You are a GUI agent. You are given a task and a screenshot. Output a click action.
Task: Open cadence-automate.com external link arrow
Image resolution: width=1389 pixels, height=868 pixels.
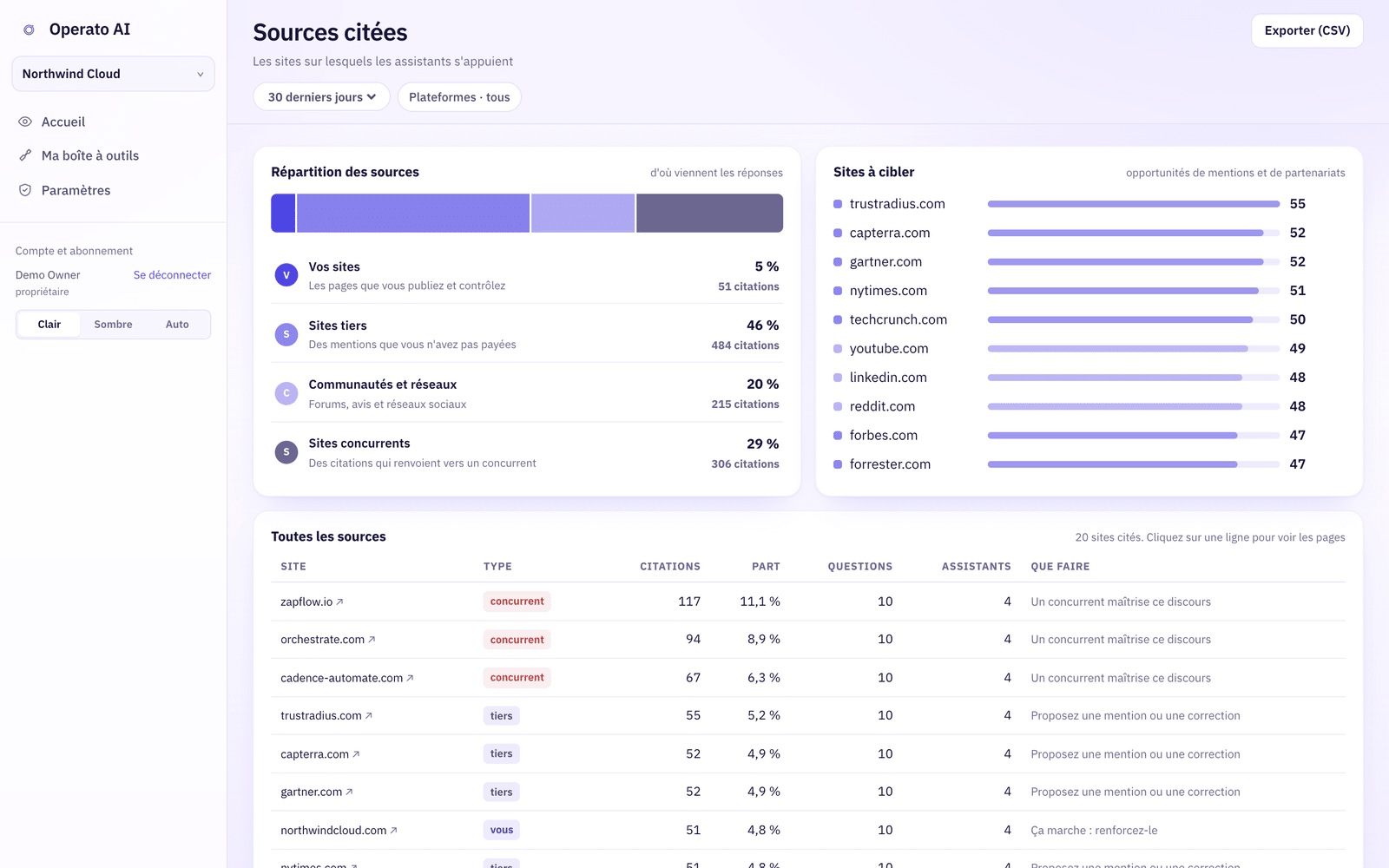tap(410, 678)
